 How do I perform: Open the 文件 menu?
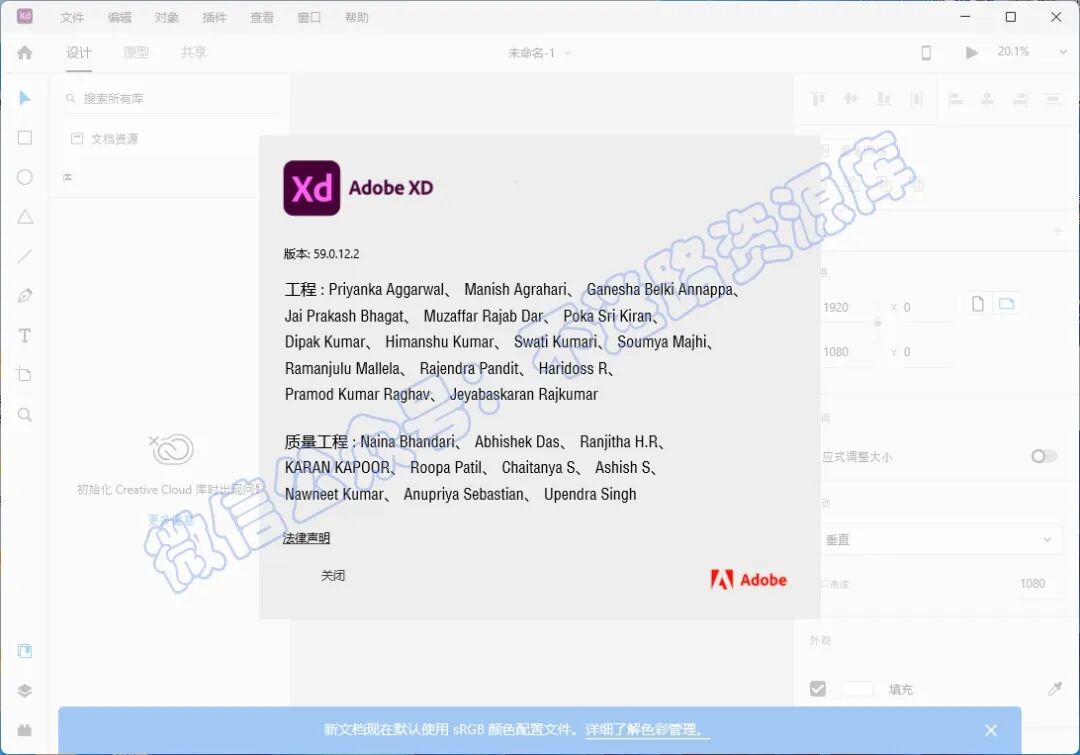72,17
